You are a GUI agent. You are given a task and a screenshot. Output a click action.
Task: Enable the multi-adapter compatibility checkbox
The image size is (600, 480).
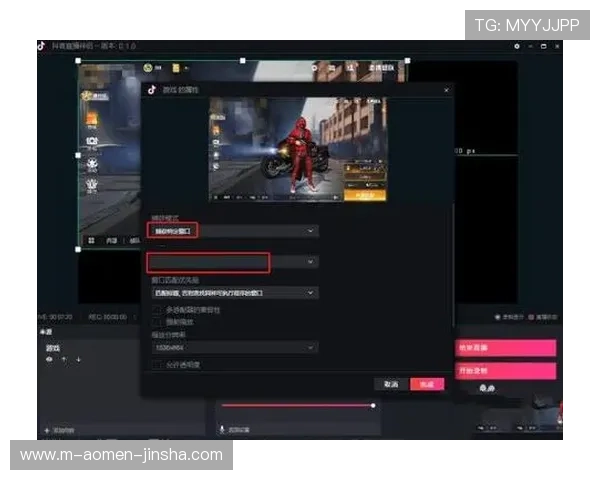pyautogui.click(x=157, y=310)
